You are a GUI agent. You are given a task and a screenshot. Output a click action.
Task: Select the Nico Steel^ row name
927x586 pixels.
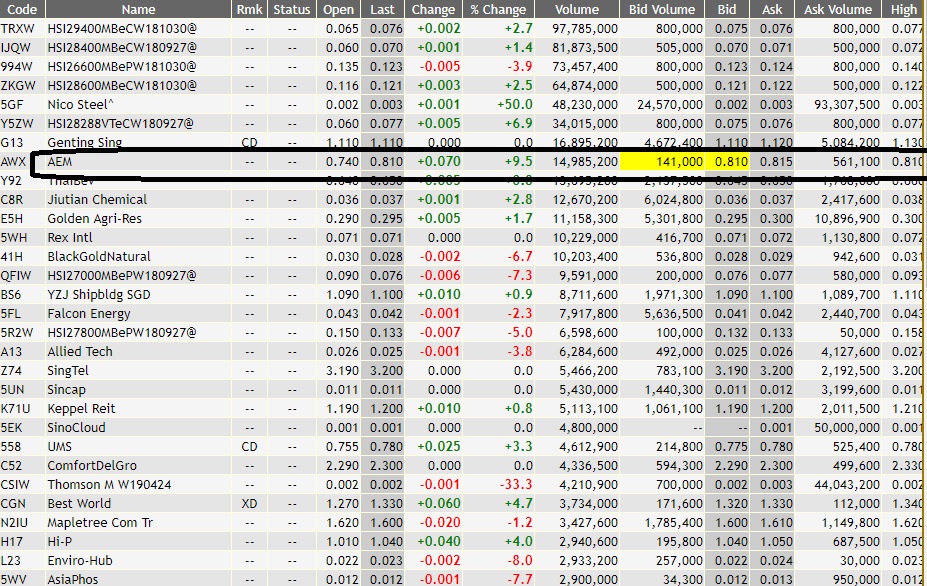point(80,105)
